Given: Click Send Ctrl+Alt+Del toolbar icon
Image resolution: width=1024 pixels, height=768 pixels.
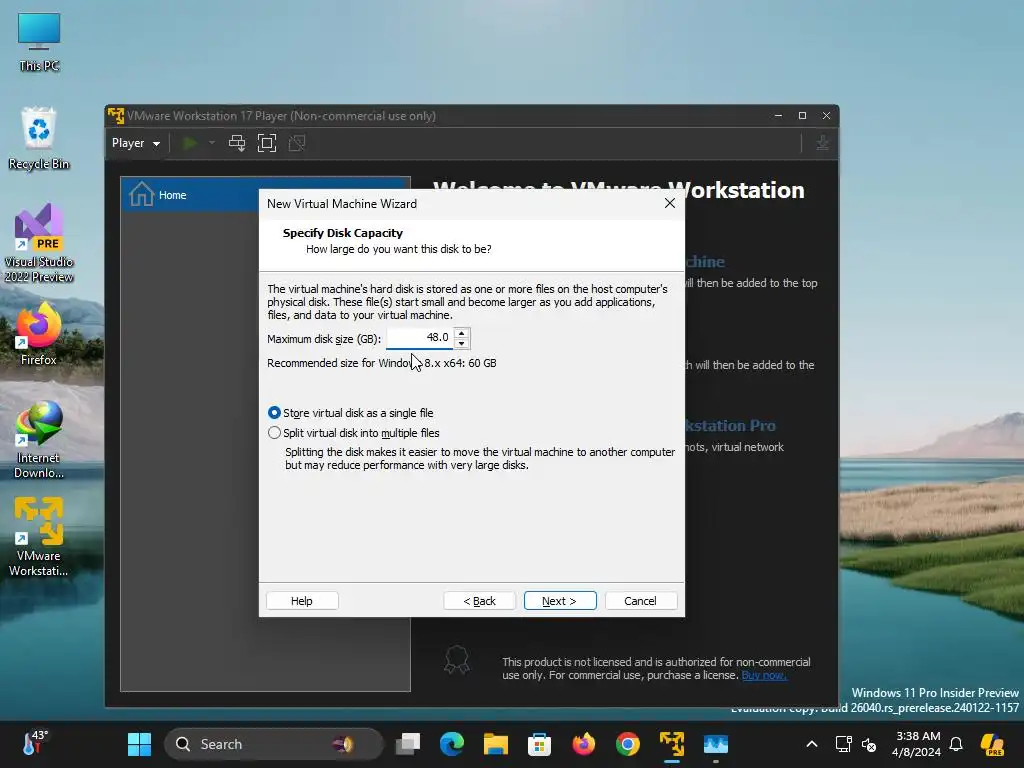Looking at the screenshot, I should tap(237, 143).
